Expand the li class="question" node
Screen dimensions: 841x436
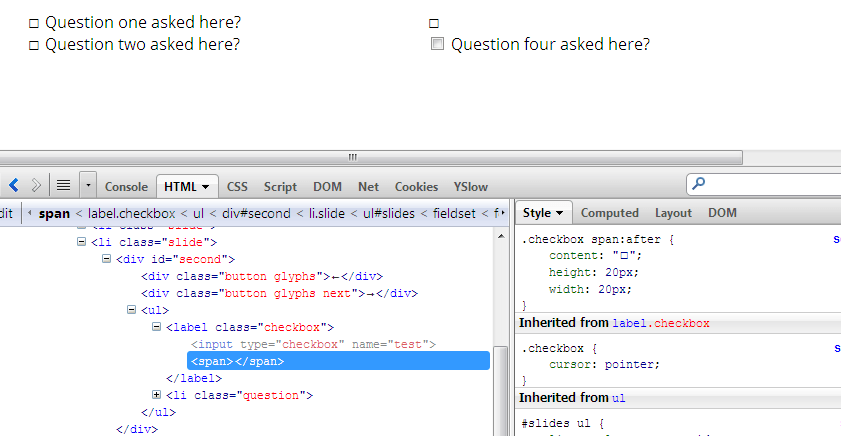click(x=157, y=395)
